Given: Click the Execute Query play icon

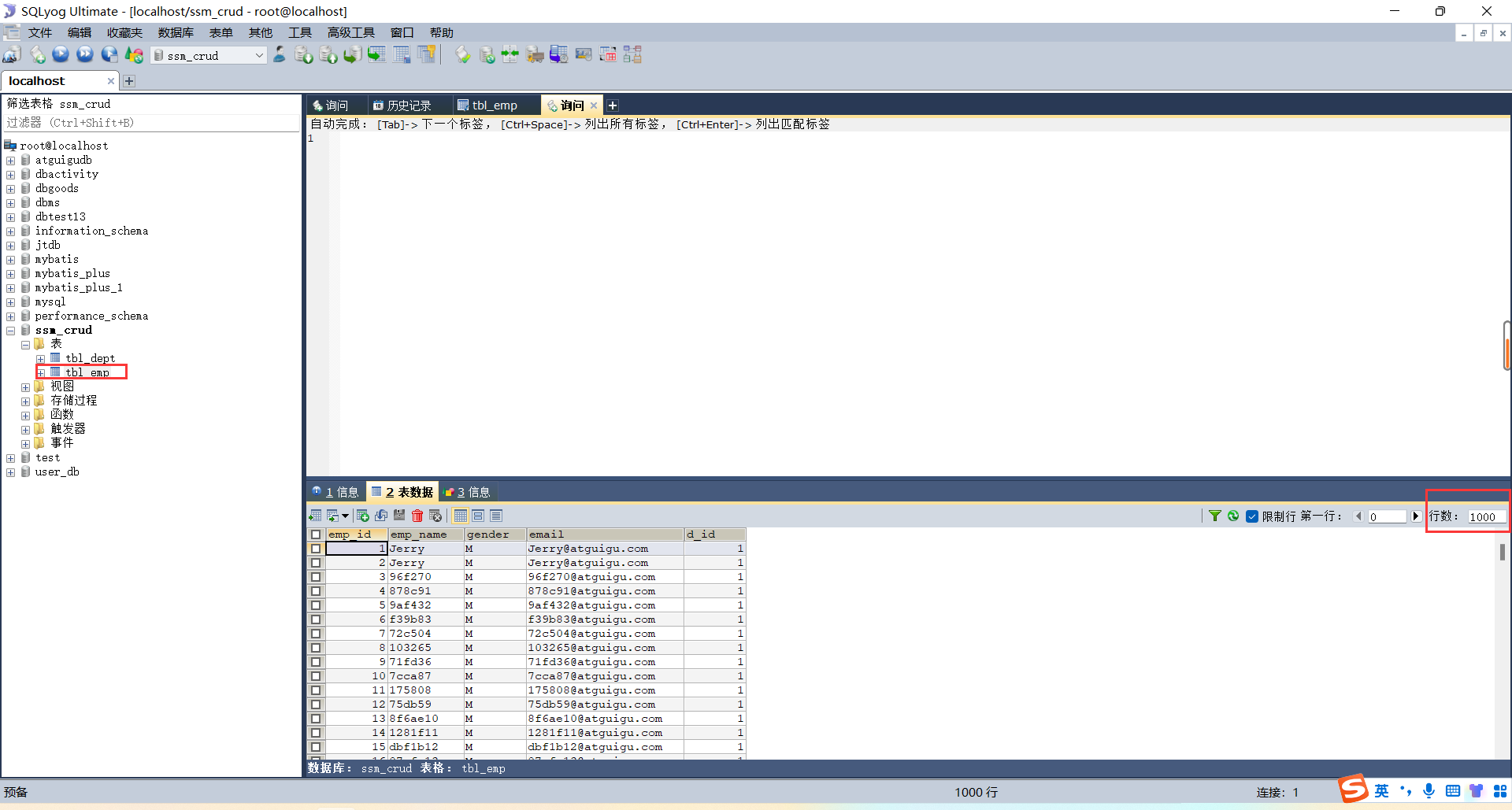Looking at the screenshot, I should click(61, 54).
